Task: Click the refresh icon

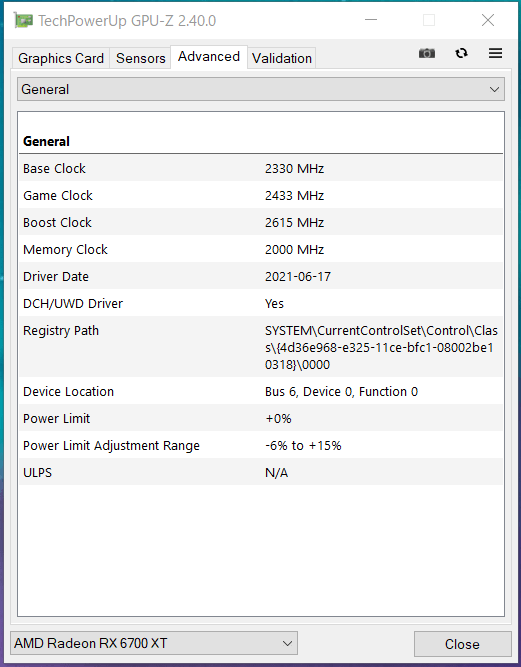Action: click(461, 53)
